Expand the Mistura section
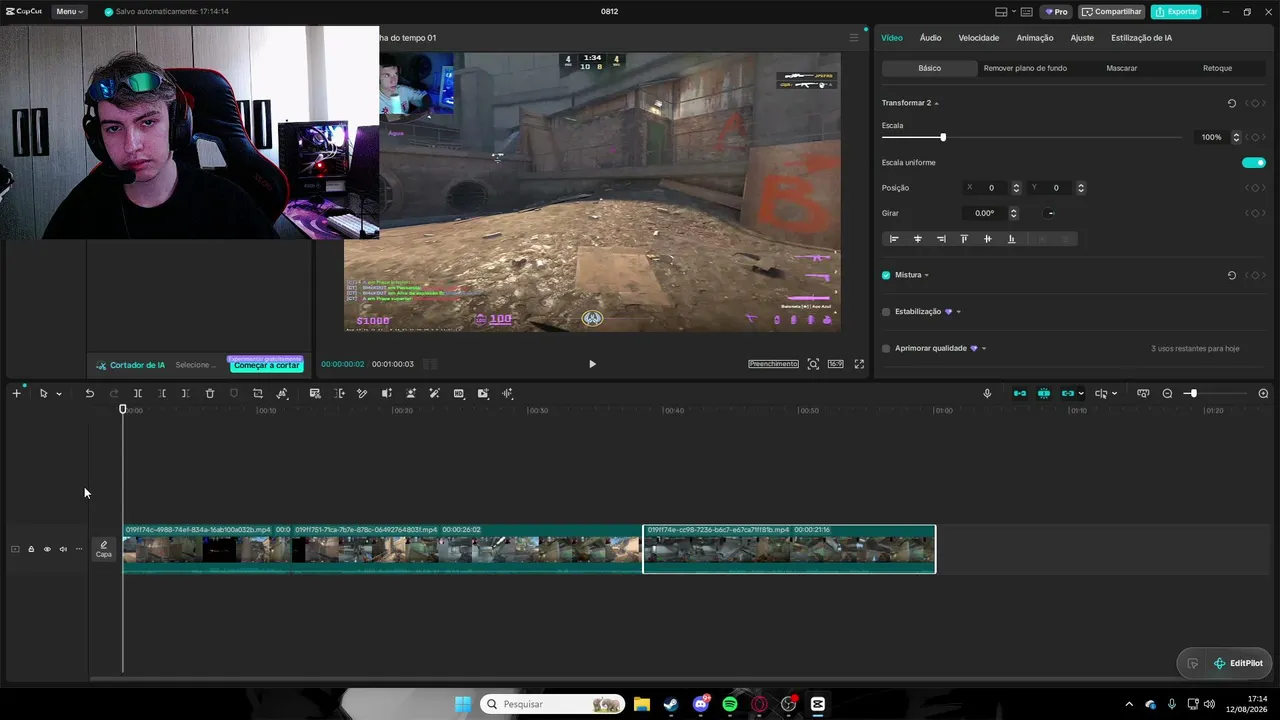The image size is (1280, 720). click(927, 275)
